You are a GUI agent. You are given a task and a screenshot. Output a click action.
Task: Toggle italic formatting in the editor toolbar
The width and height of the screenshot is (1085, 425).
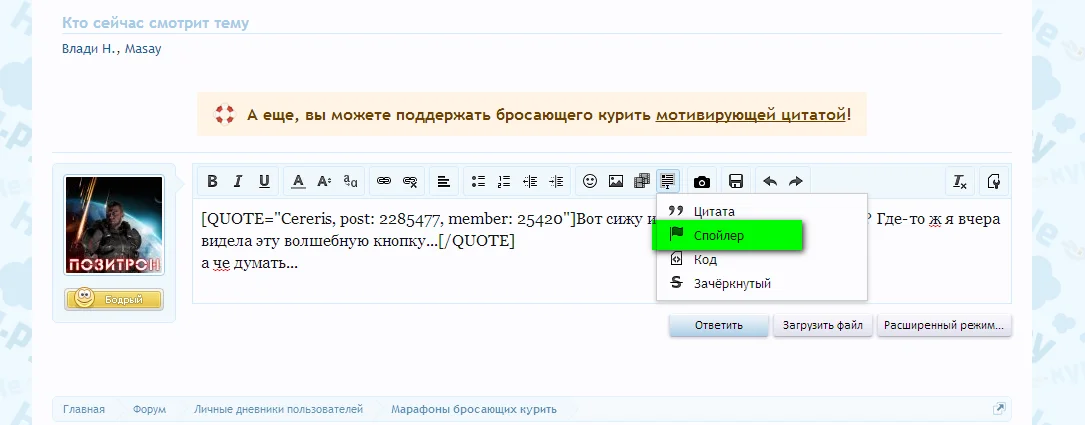[238, 181]
